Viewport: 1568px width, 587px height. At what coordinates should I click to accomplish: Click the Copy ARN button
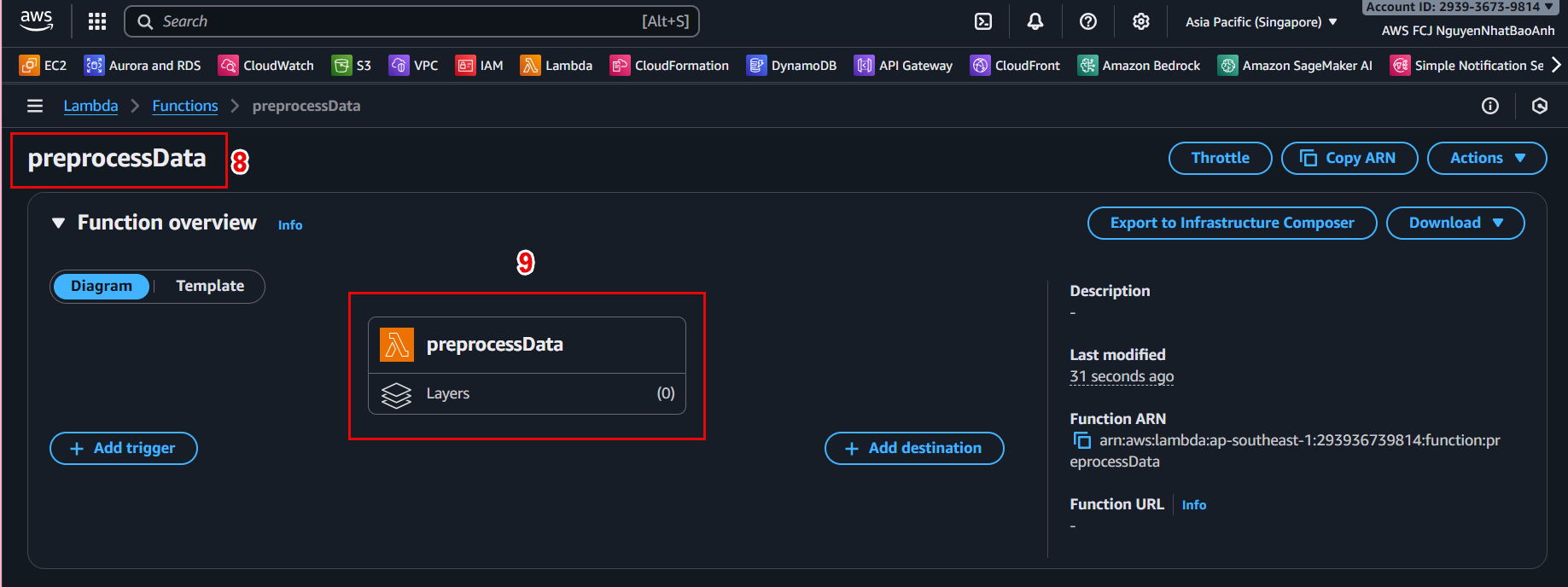pos(1349,158)
